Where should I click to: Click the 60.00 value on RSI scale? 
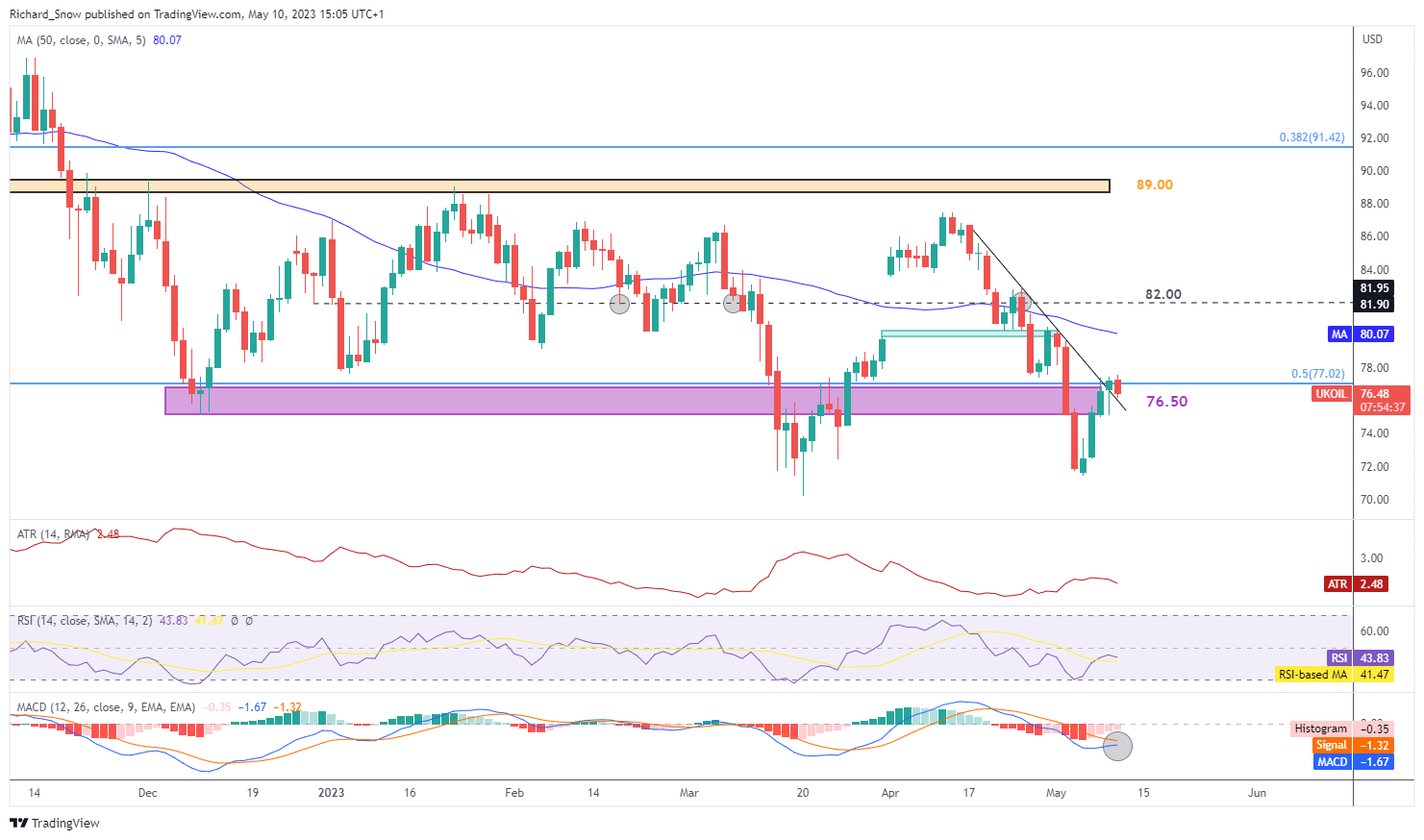[1375, 631]
